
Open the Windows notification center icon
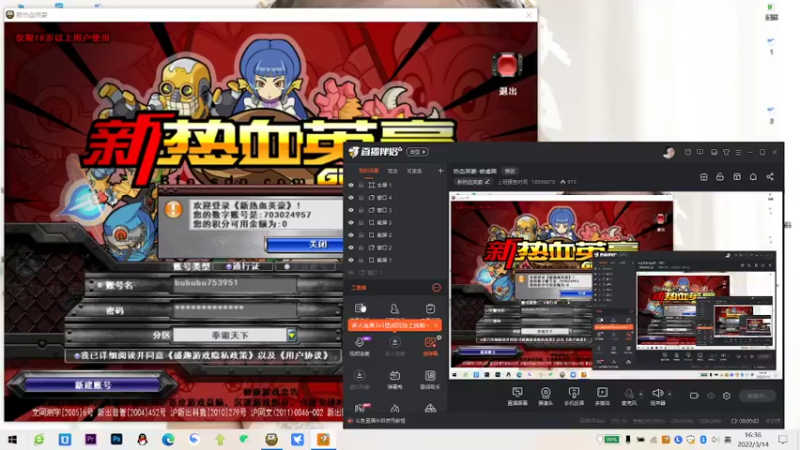783,439
